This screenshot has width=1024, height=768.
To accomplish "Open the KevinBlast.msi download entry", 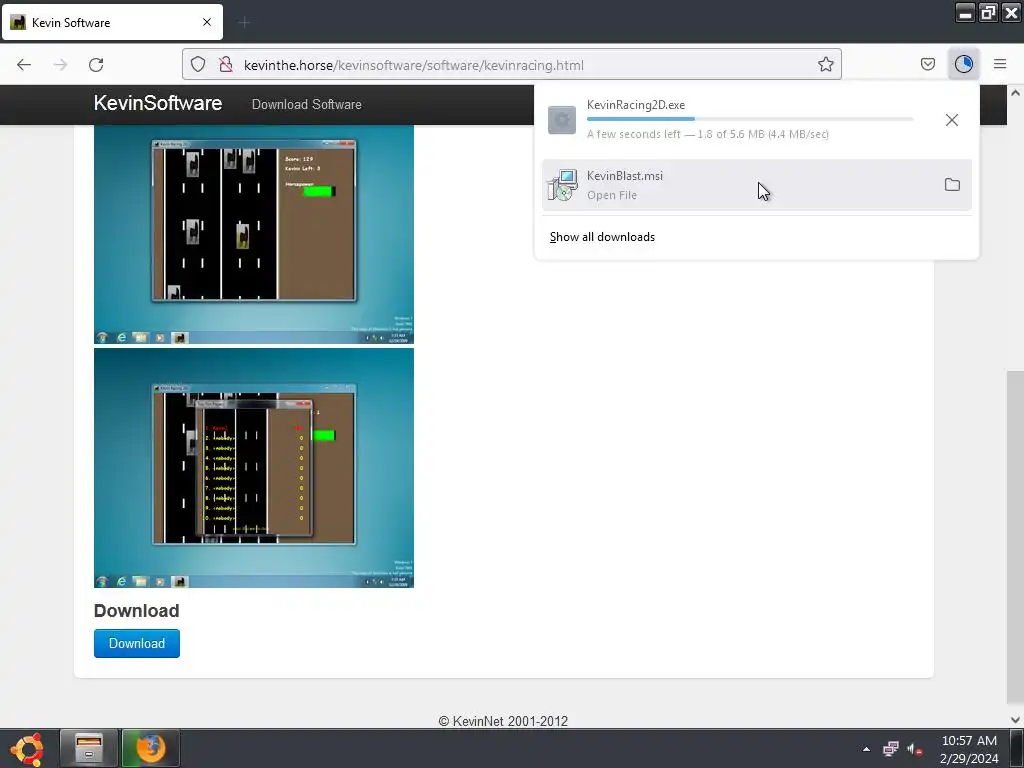I will (757, 185).
